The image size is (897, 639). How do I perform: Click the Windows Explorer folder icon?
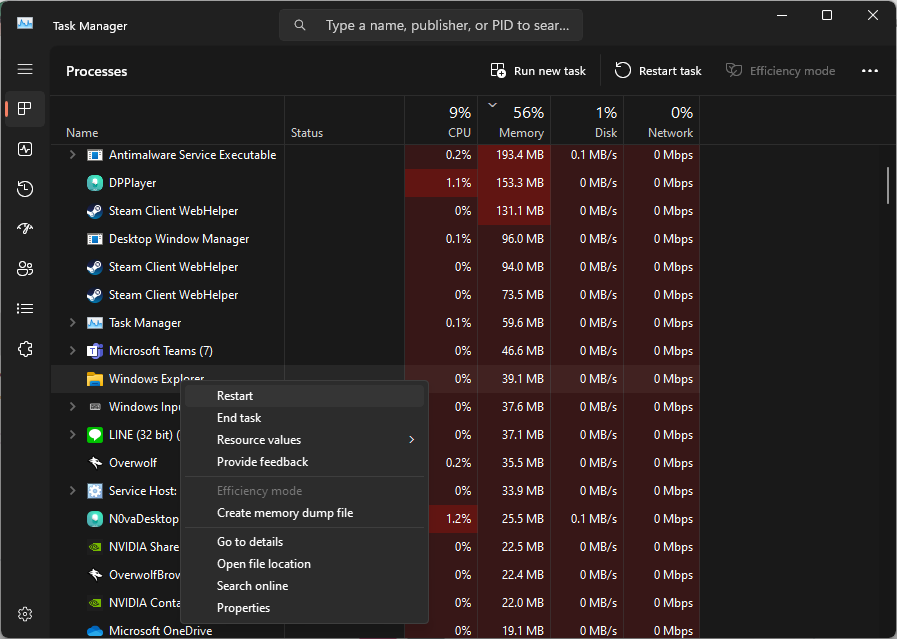point(94,379)
